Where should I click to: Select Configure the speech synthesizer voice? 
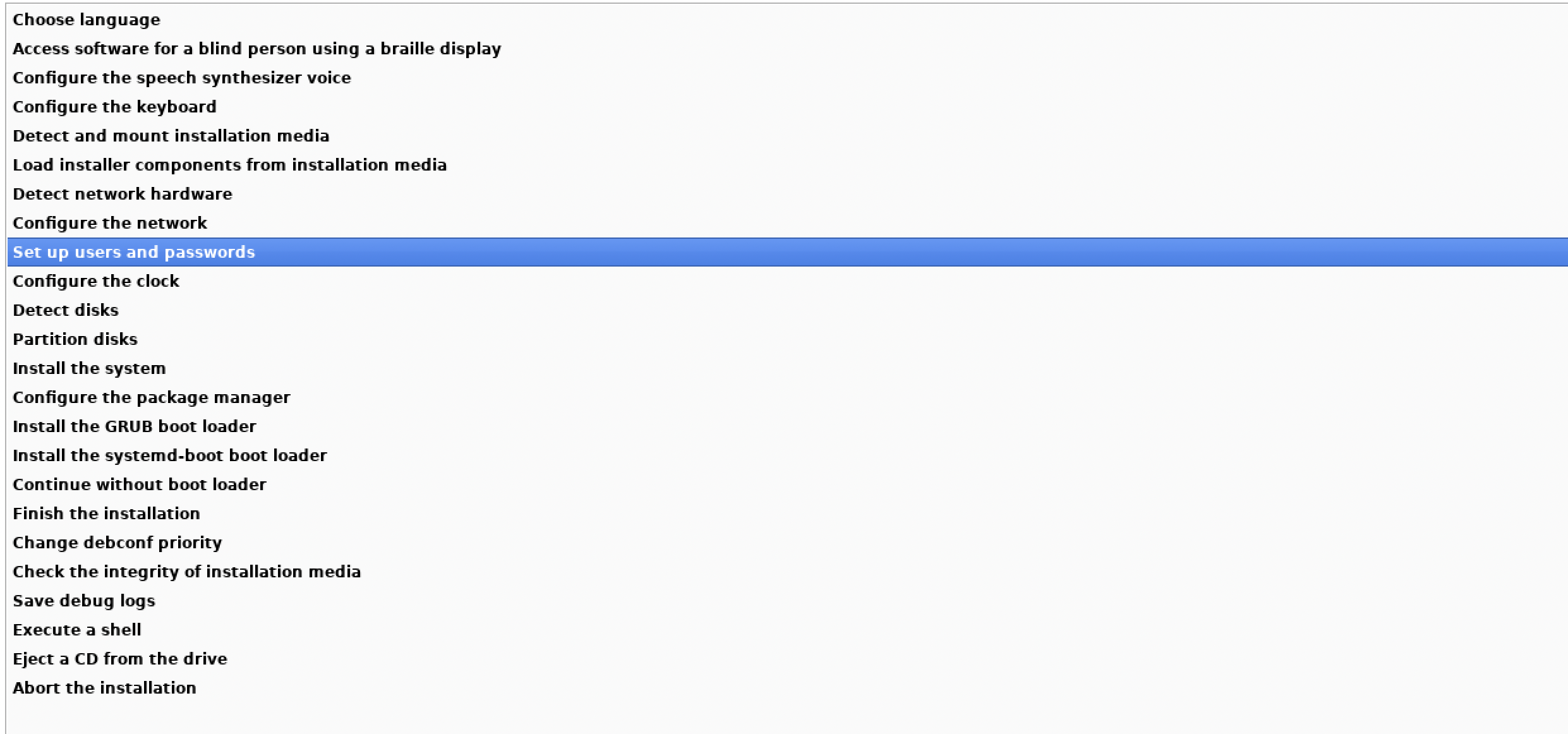coord(181,78)
